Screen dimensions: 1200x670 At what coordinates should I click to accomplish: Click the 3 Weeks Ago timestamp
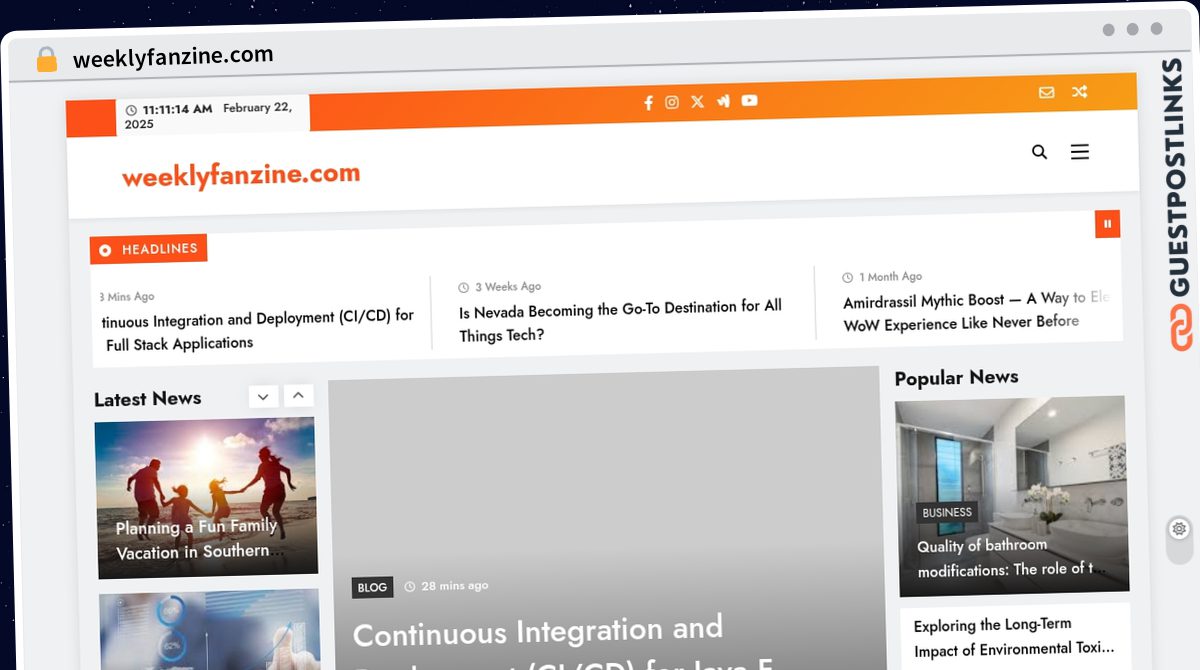500,287
